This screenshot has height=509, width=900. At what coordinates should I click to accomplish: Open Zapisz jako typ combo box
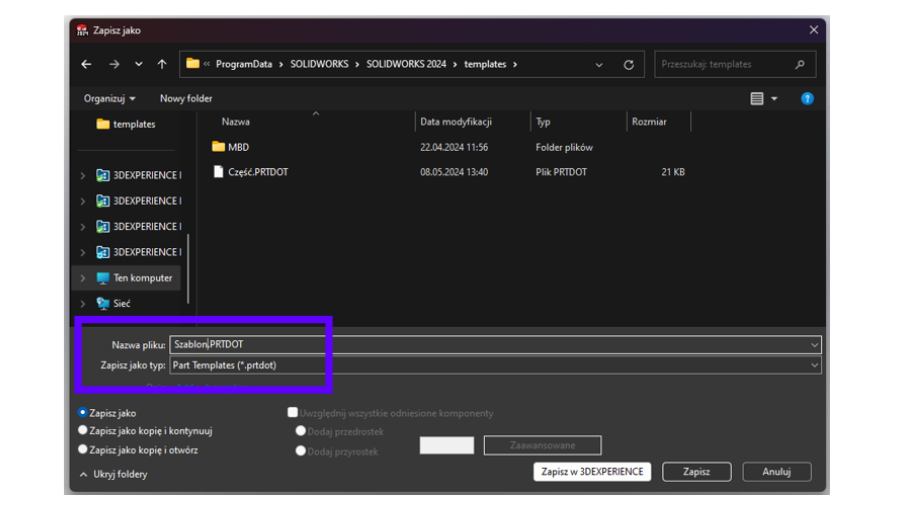pyautogui.click(x=495, y=365)
